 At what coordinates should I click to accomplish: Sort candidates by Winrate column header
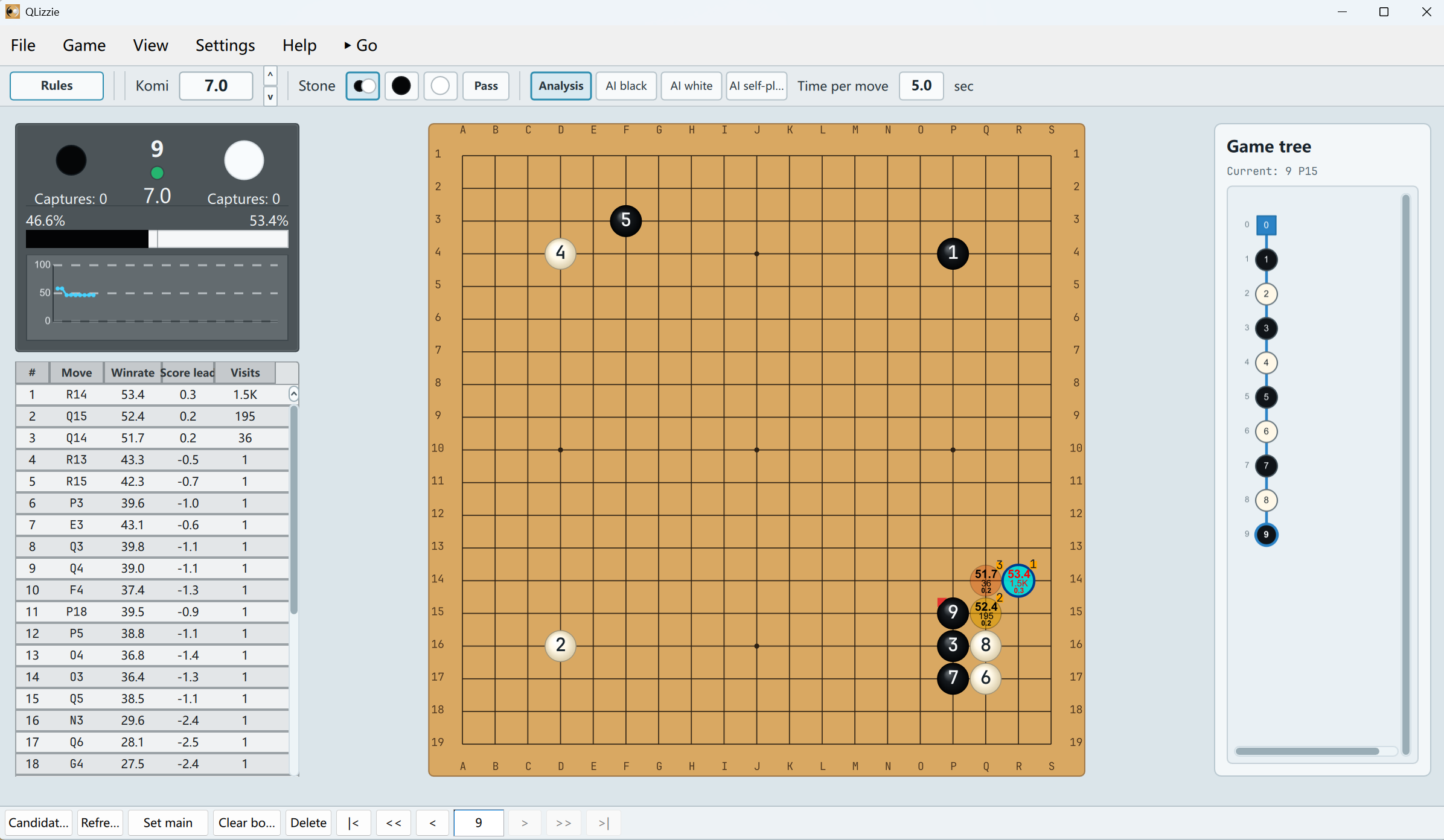coord(132,373)
